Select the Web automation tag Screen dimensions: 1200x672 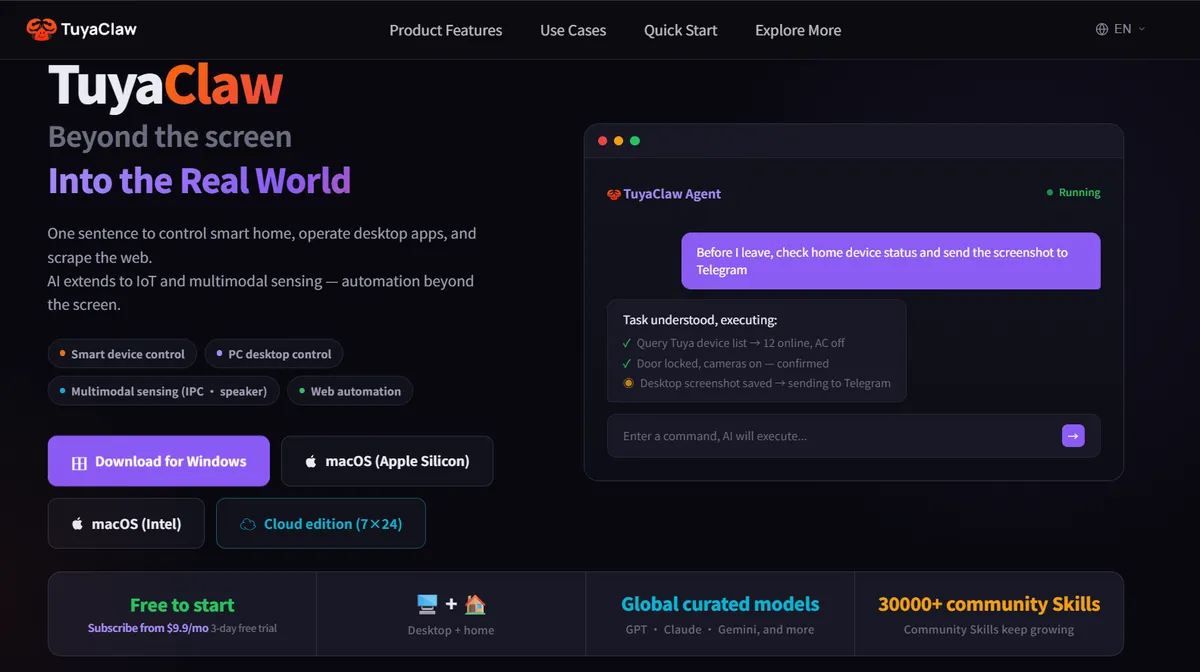tap(350, 391)
